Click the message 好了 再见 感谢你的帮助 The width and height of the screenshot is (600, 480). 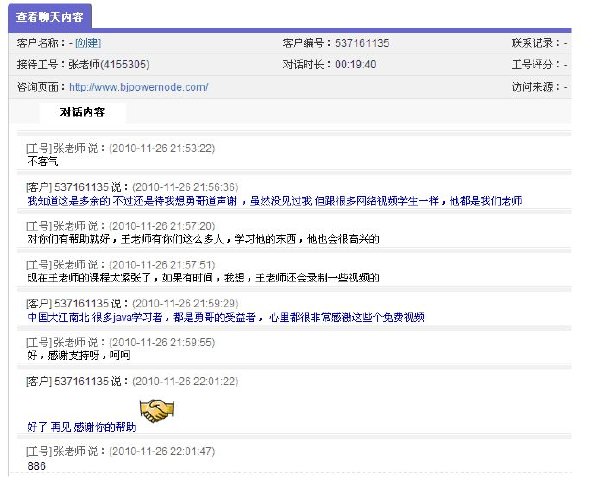tap(82, 427)
